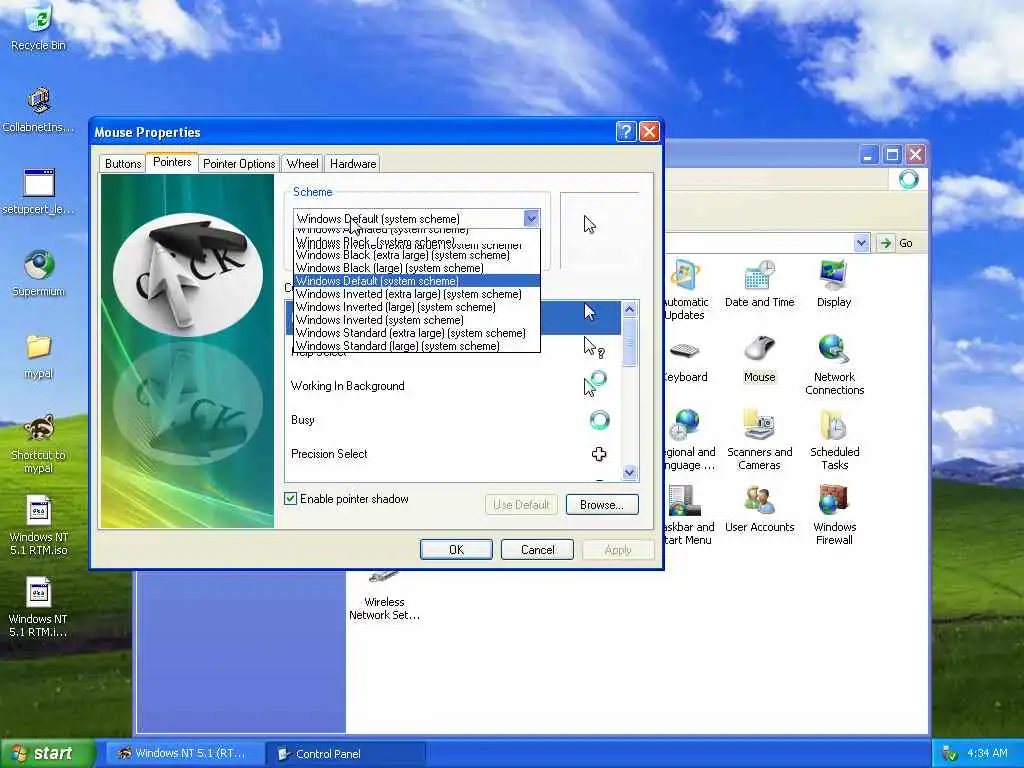The width and height of the screenshot is (1024, 768).
Task: Select the mypal folder icon
Action: pos(39,356)
